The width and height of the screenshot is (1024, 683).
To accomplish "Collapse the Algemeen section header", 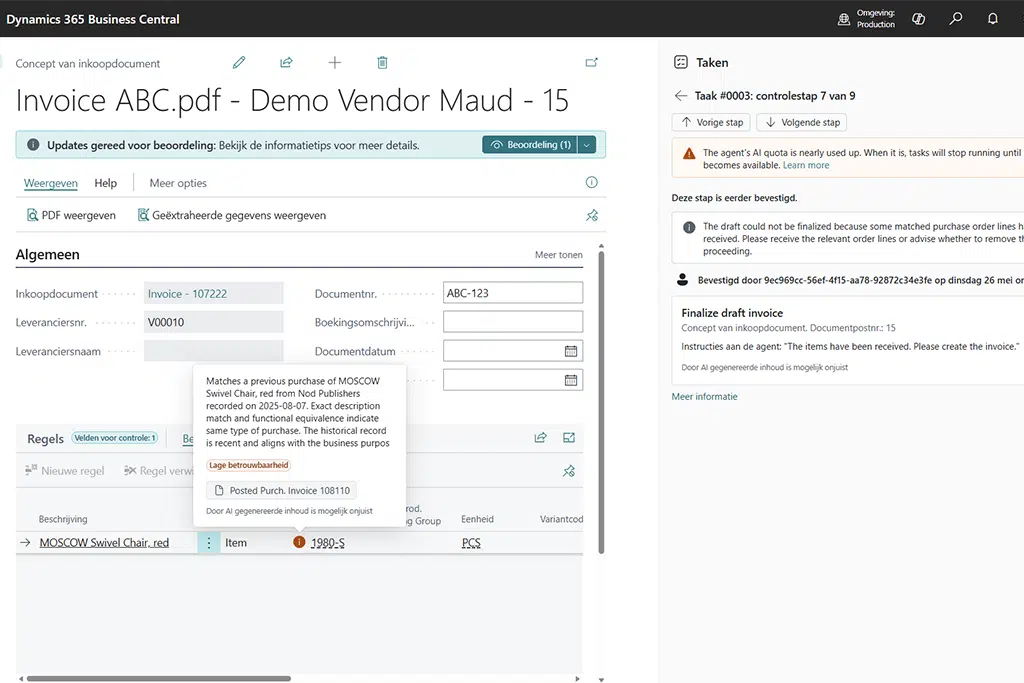I will (48, 255).
